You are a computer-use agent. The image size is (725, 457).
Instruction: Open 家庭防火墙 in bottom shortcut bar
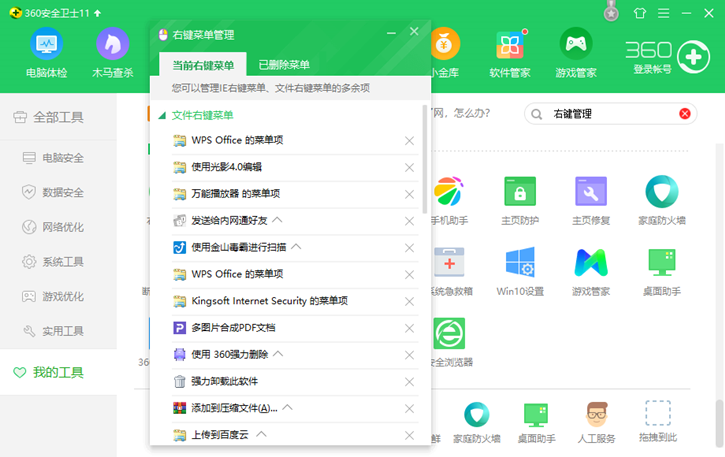477,414
